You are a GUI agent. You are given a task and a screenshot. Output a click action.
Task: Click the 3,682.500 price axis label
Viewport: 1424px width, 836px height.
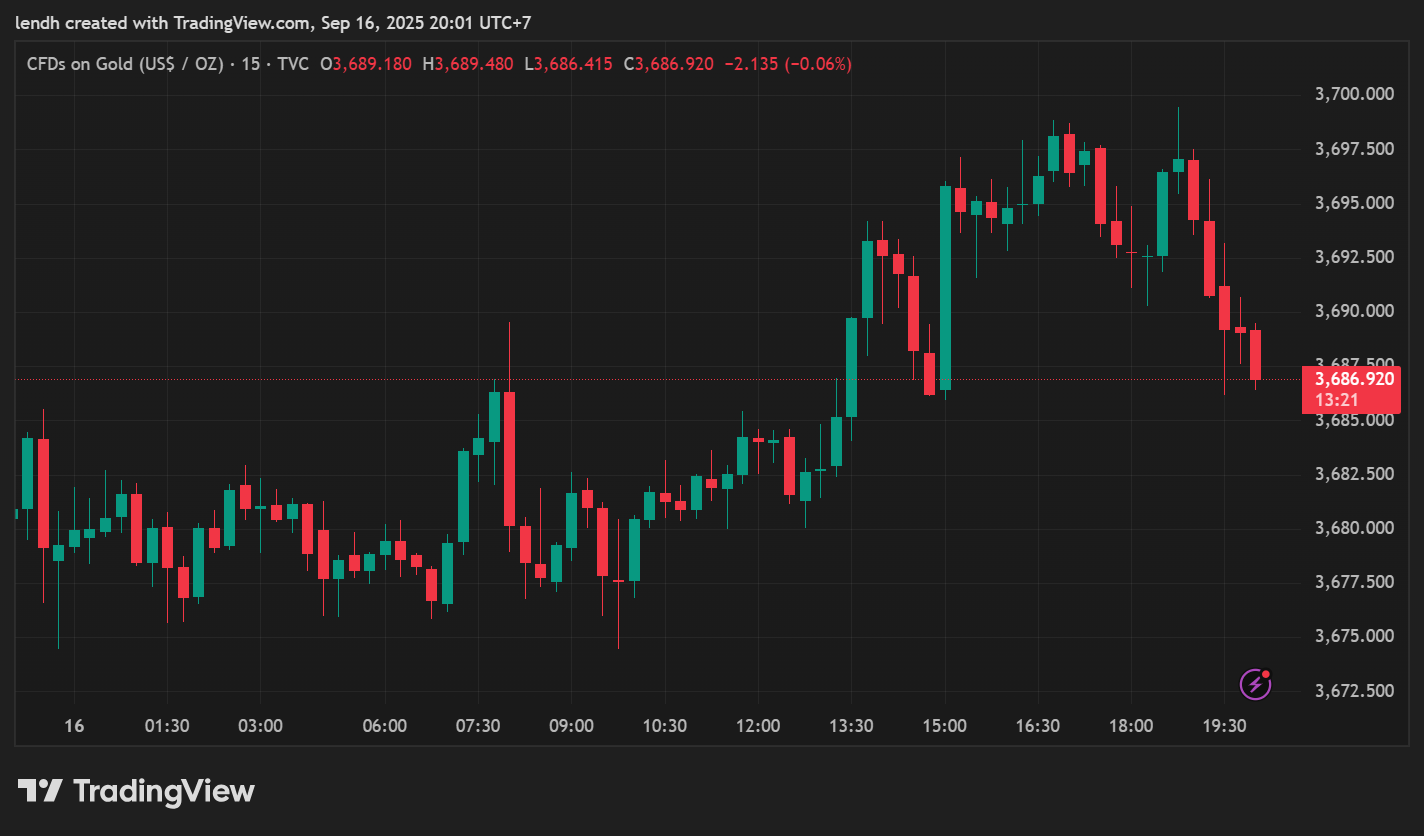1354,473
